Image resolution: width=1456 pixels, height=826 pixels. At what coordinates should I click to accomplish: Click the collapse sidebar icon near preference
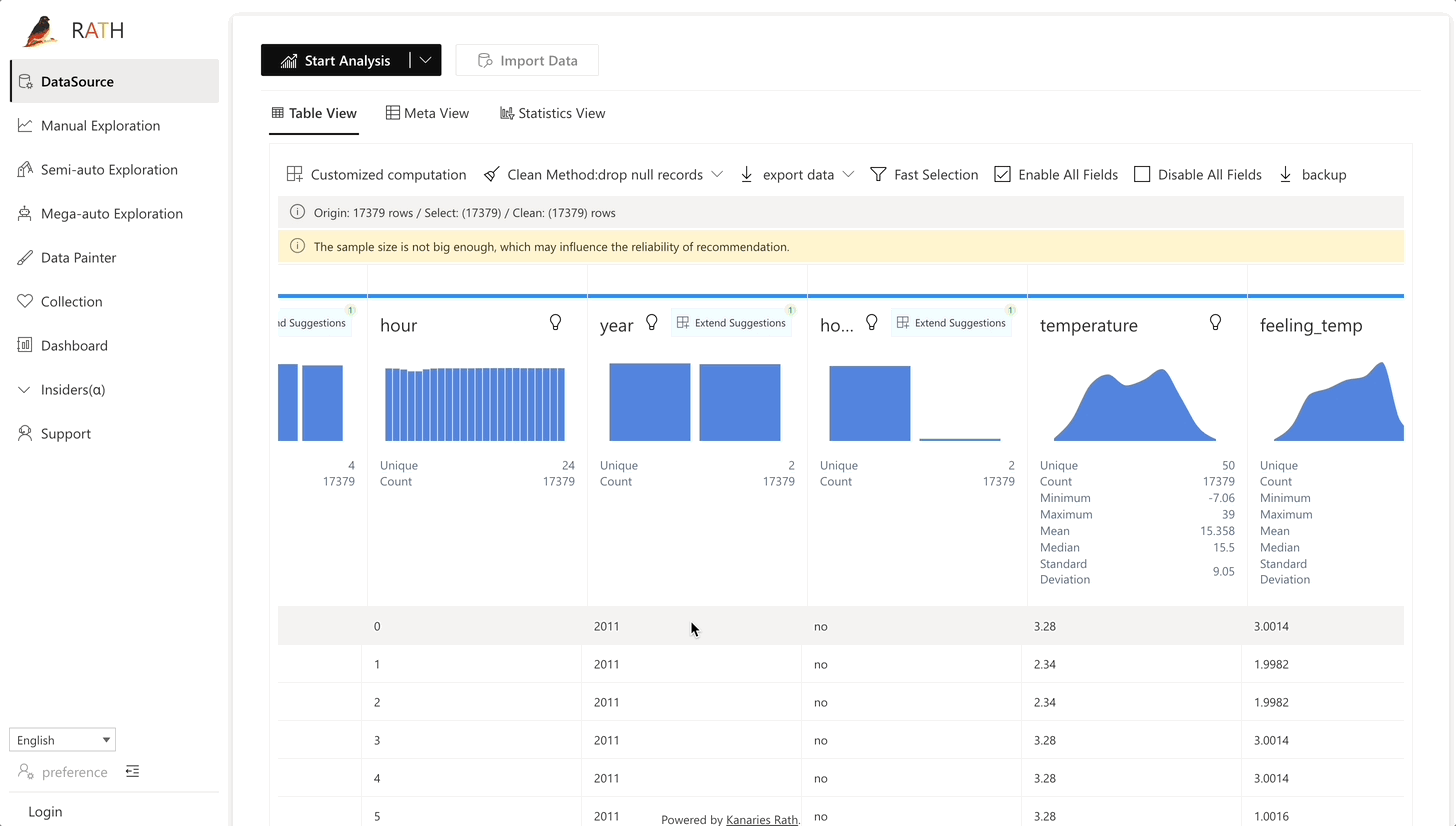tap(132, 771)
